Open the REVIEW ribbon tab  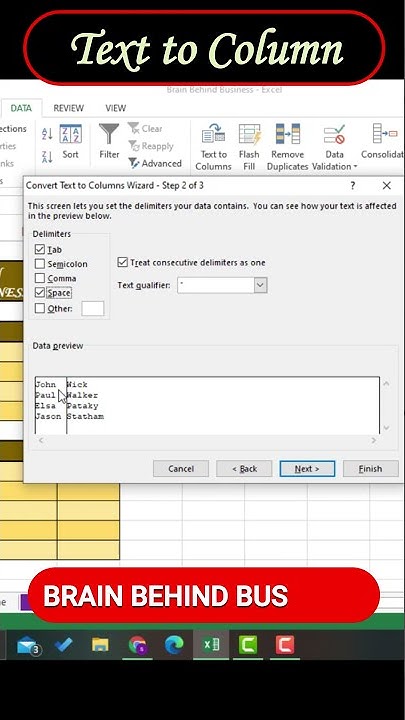(x=68, y=108)
